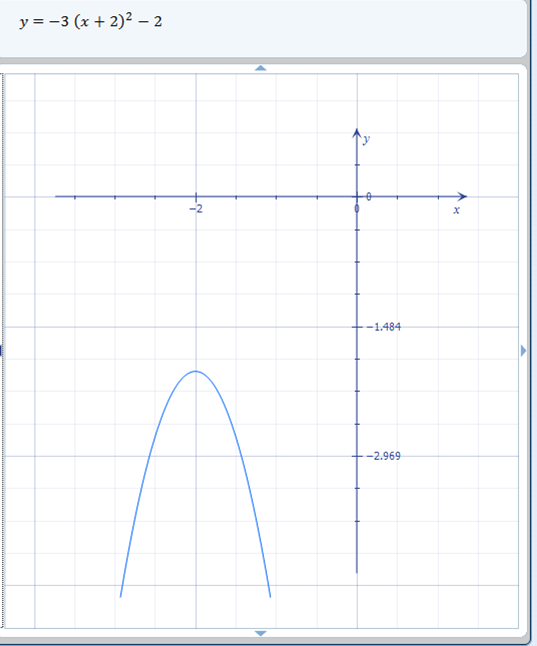
Task: Click the upward triangle above the graph
Action: [x=260, y=68]
